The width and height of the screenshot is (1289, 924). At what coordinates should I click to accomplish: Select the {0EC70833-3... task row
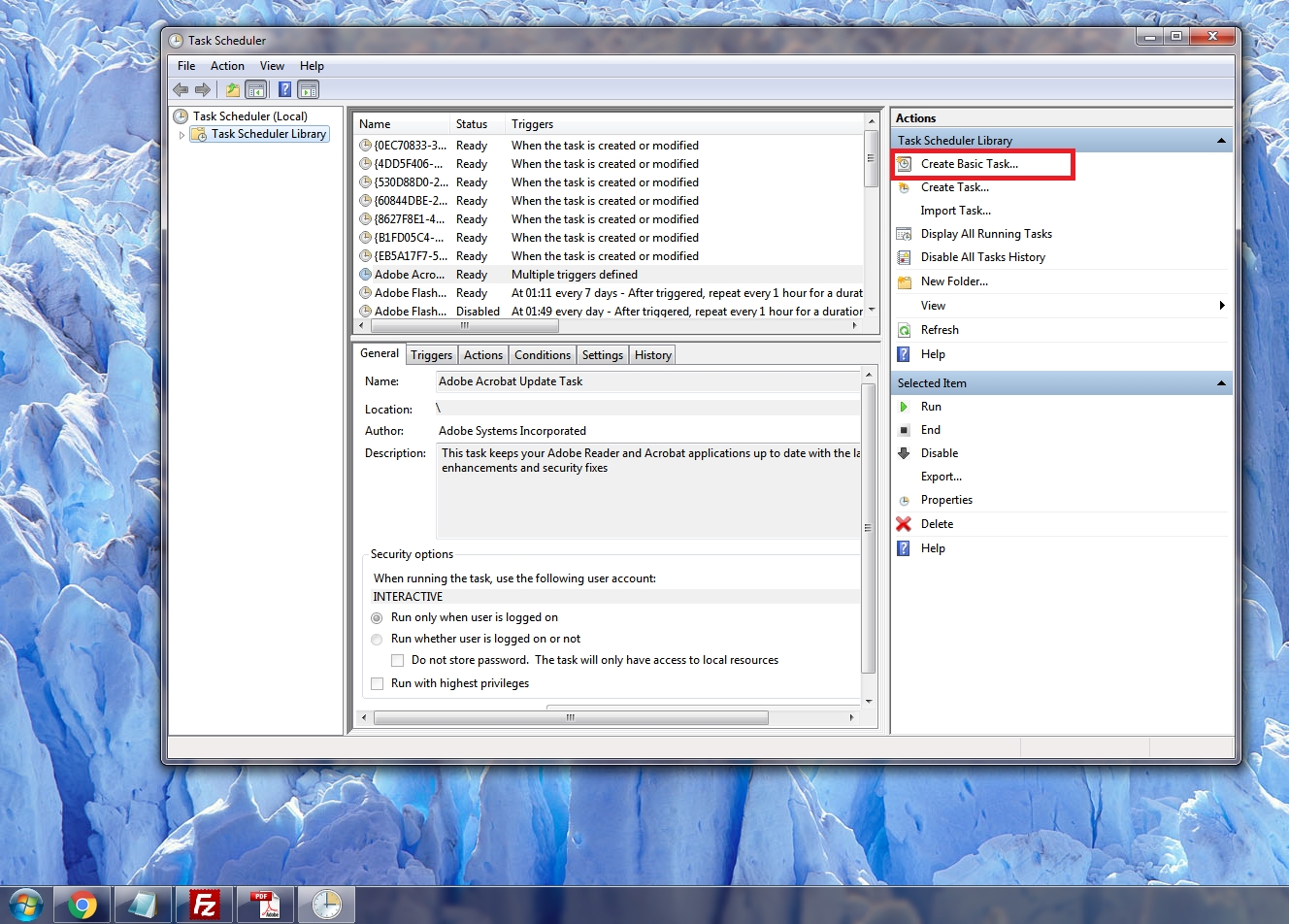click(608, 146)
